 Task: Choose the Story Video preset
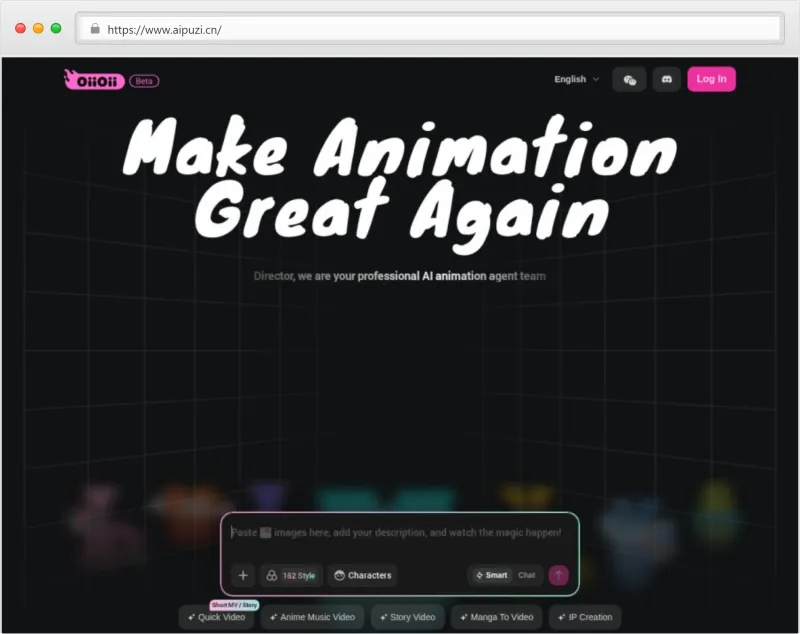pyautogui.click(x=408, y=617)
